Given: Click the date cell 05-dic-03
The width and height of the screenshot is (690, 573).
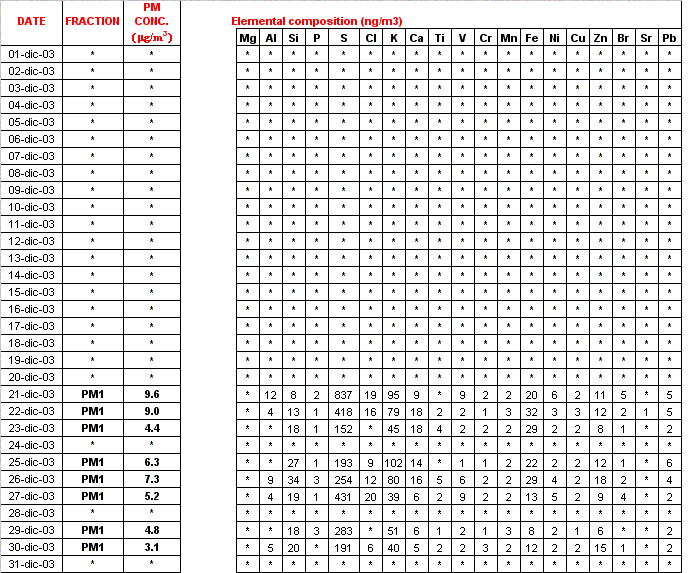Looking at the screenshot, I should 32,122.
